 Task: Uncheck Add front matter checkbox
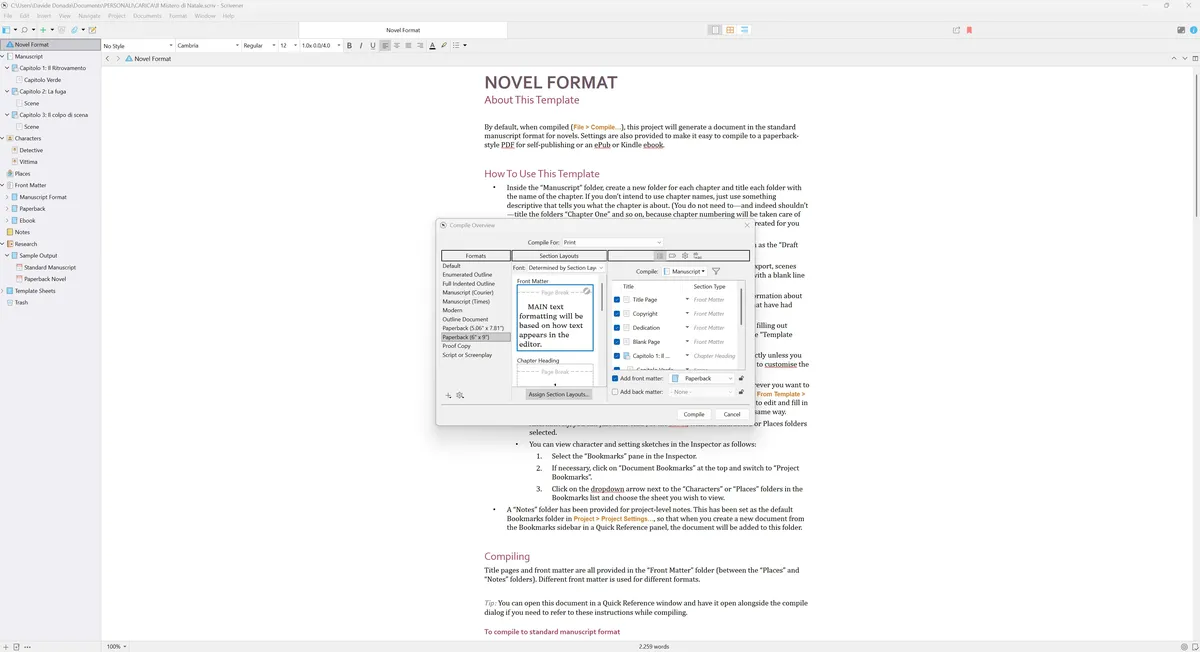click(615, 378)
